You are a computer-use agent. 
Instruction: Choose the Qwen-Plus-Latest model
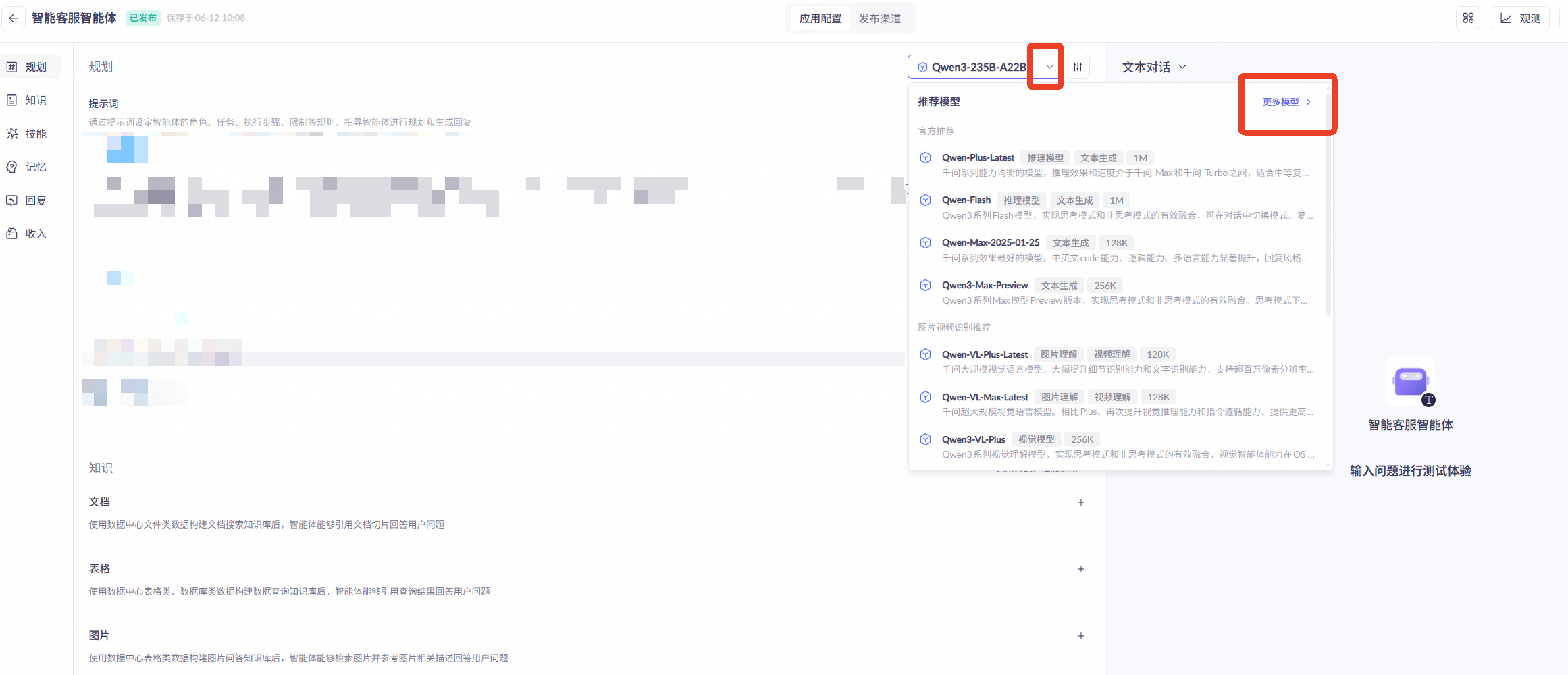1118,165
